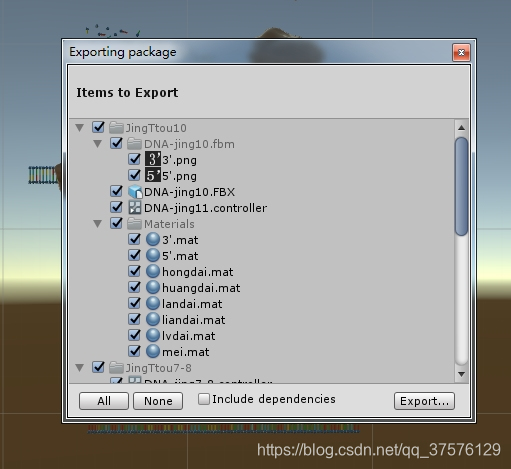This screenshot has height=469, width=511.
Task: Click the JingTtou10 folder icon
Action: pyautogui.click(x=116, y=128)
